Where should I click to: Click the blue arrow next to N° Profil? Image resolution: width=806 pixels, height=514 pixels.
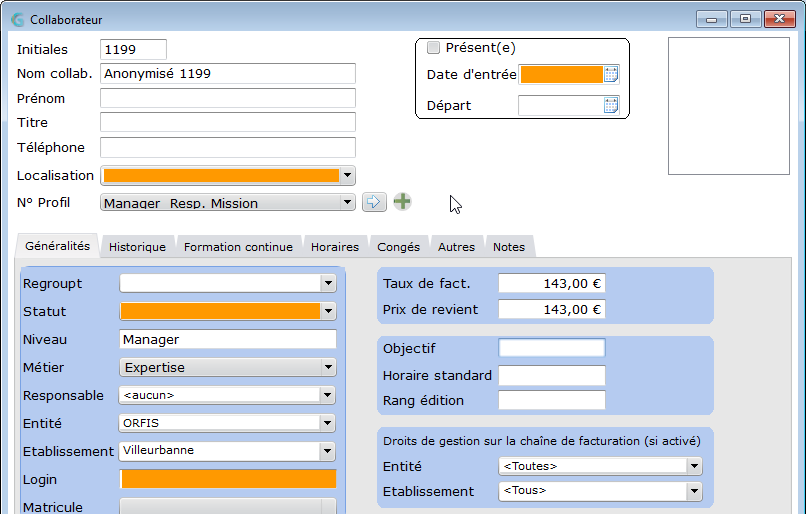pyautogui.click(x=374, y=201)
